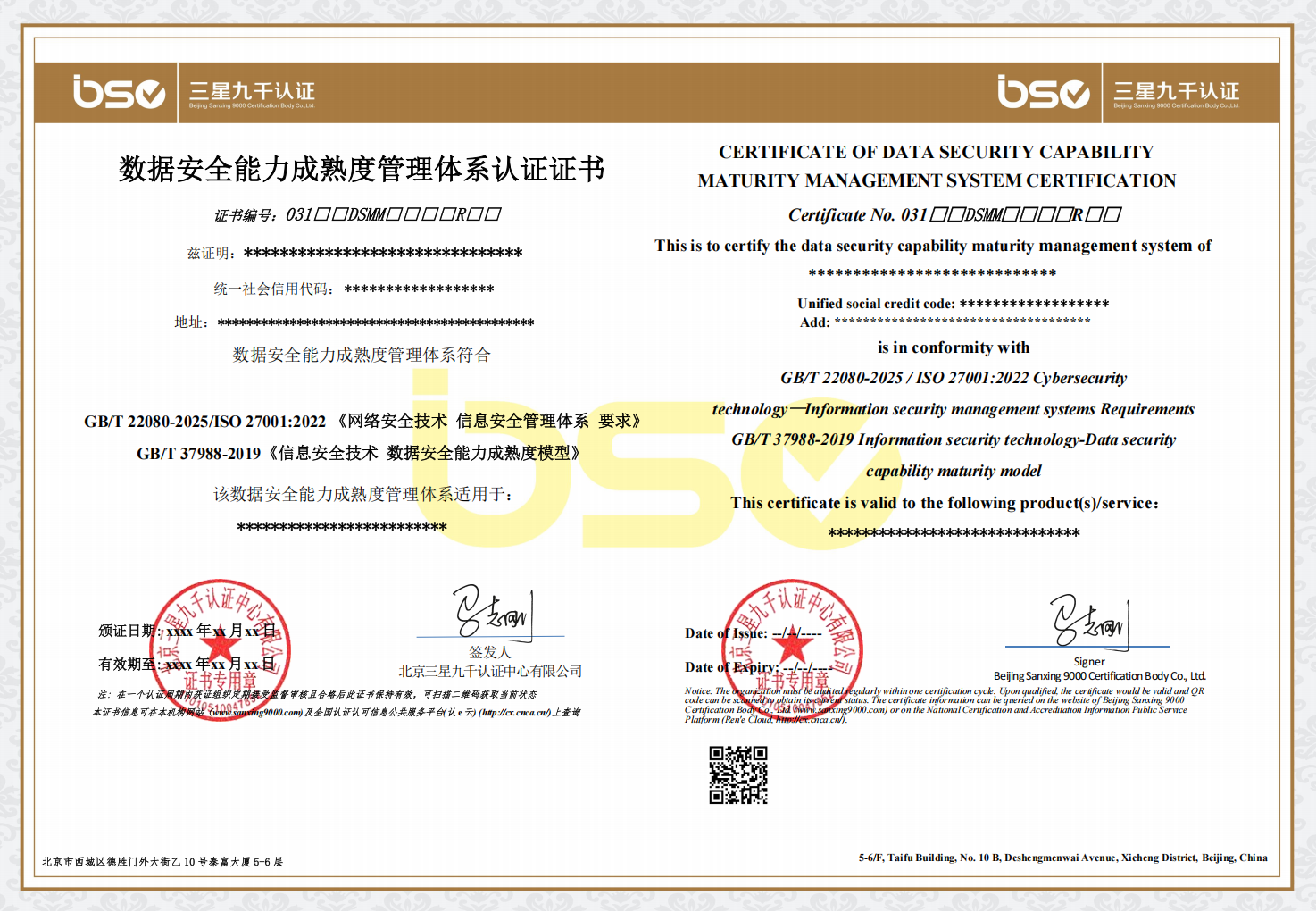Click the bsc logo in the top-left header

click(119, 92)
